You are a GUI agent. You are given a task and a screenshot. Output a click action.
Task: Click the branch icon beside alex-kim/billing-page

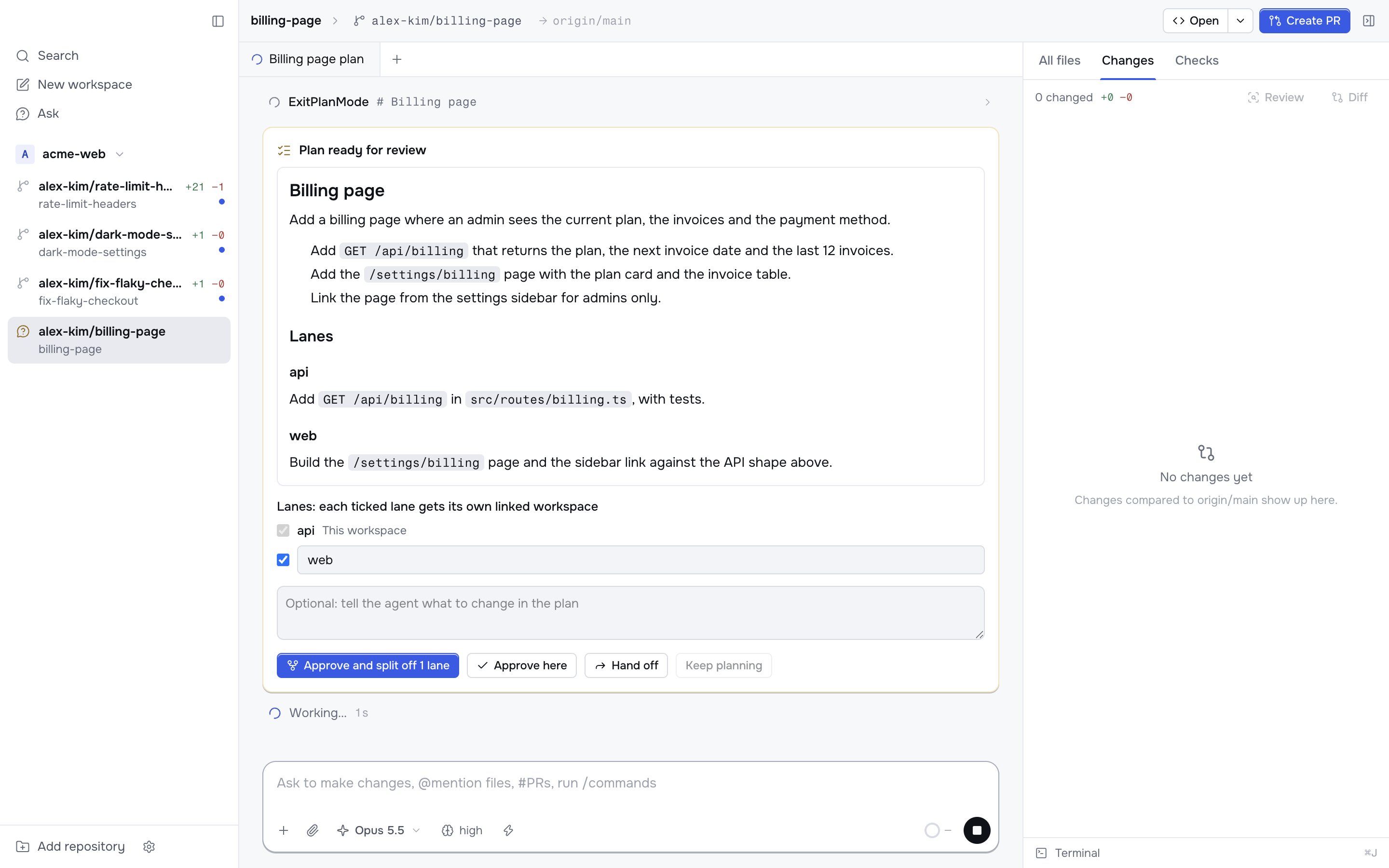click(359, 21)
